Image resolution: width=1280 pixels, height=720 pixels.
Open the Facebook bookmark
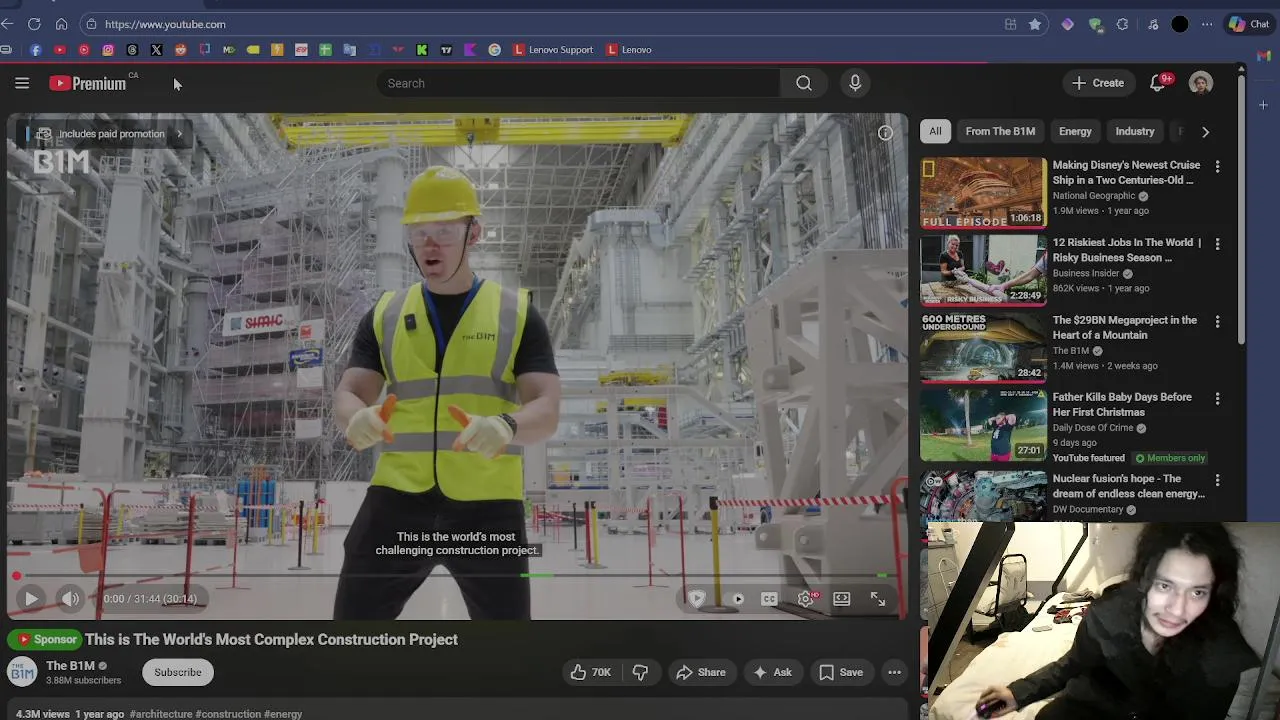pos(35,50)
